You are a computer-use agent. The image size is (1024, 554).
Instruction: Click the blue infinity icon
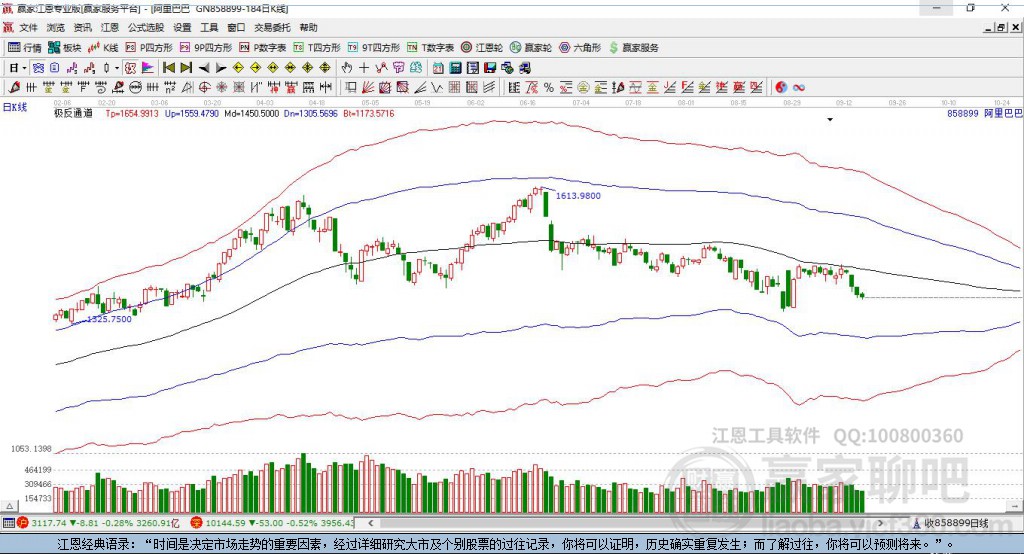click(798, 87)
